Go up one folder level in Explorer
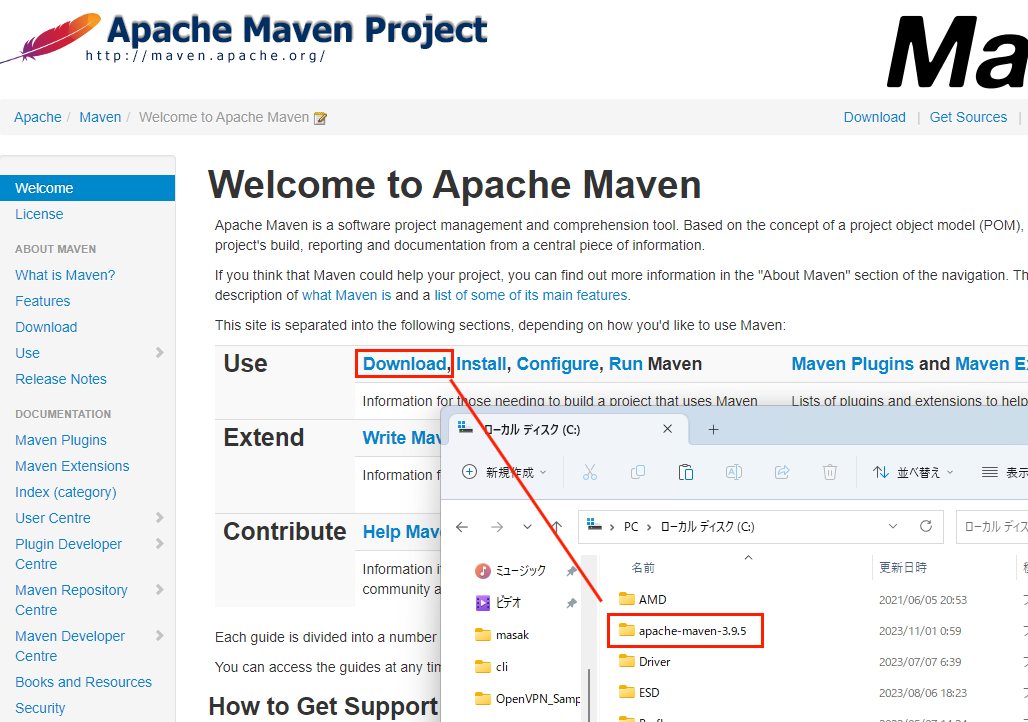 pyautogui.click(x=557, y=527)
